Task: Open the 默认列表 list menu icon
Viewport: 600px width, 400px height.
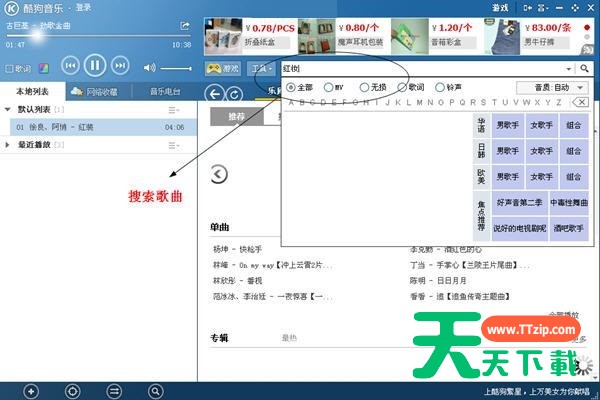Action: click(x=174, y=110)
